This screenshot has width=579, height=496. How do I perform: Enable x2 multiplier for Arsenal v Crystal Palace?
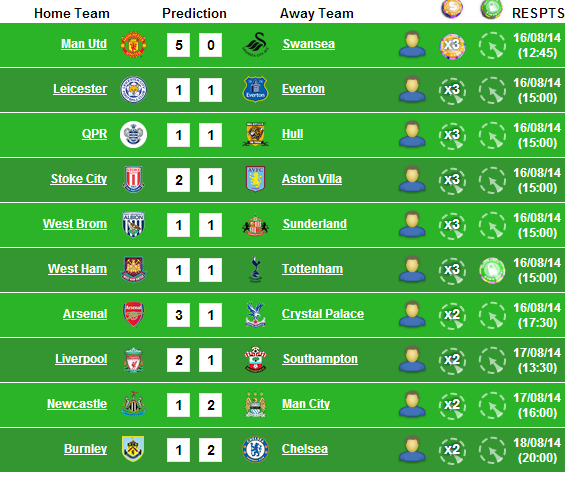click(x=452, y=316)
